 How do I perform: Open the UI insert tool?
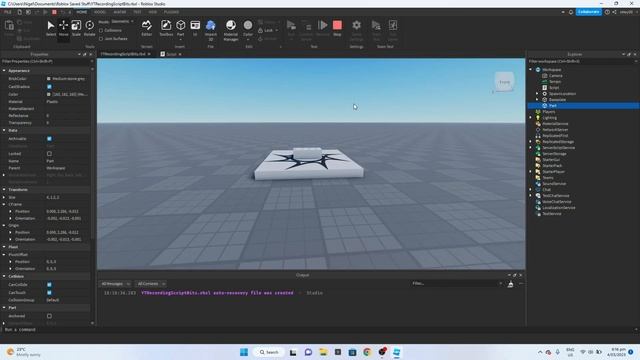click(195, 28)
